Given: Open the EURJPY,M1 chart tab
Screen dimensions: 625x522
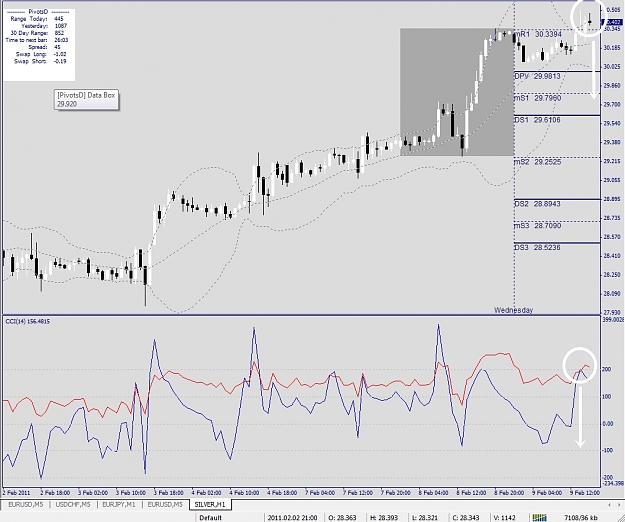Looking at the screenshot, I should click(x=119, y=504).
